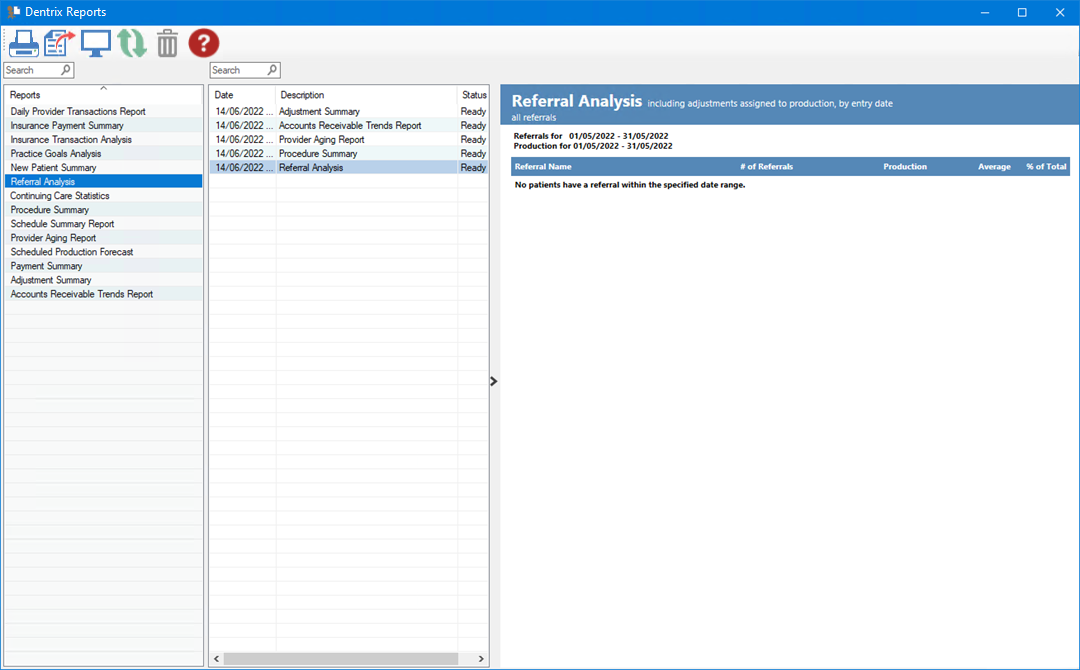Click the monitor preview icon

coord(96,43)
